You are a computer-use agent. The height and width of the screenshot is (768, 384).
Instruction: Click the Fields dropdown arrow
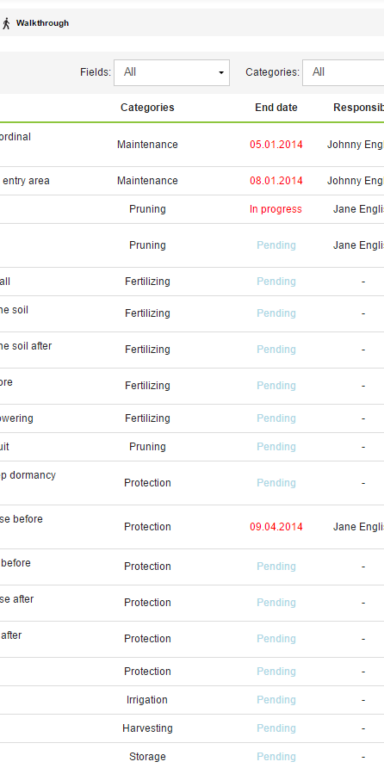tap(221, 73)
